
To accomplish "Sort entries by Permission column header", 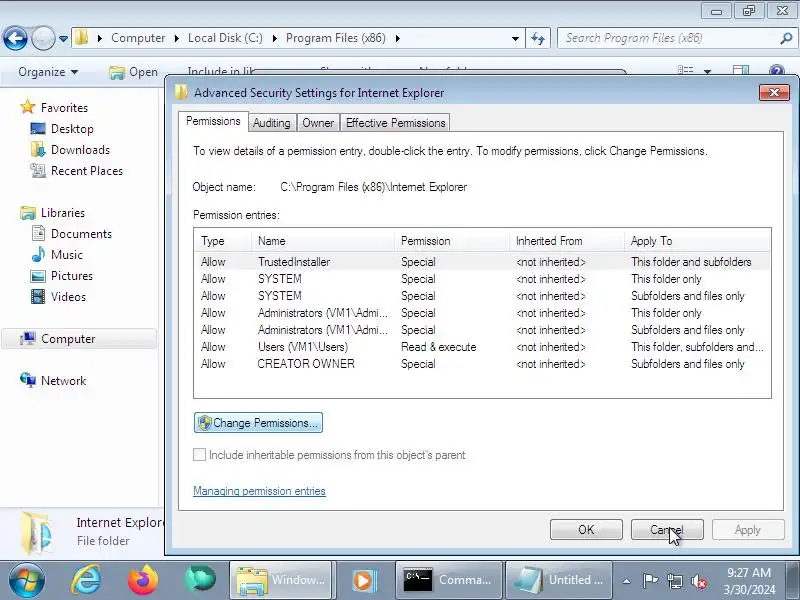I will pos(452,241).
